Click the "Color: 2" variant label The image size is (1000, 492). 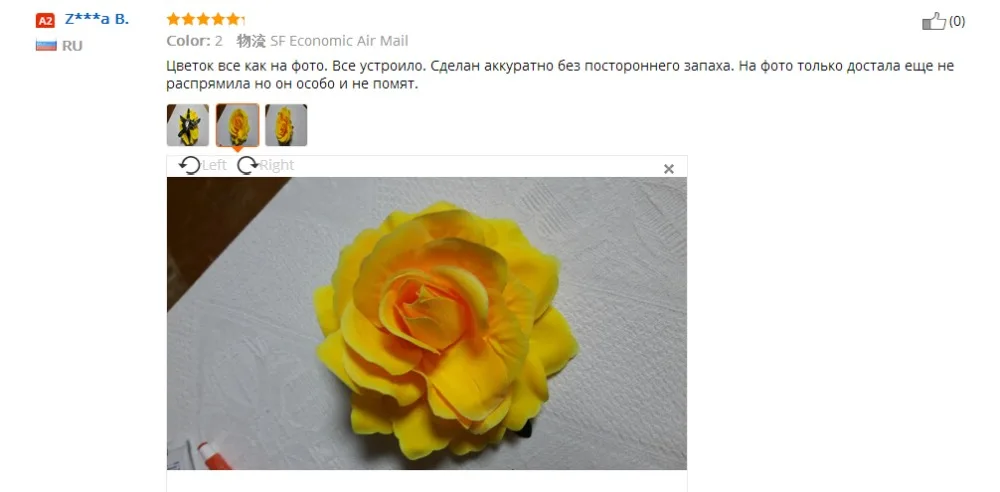(x=195, y=41)
